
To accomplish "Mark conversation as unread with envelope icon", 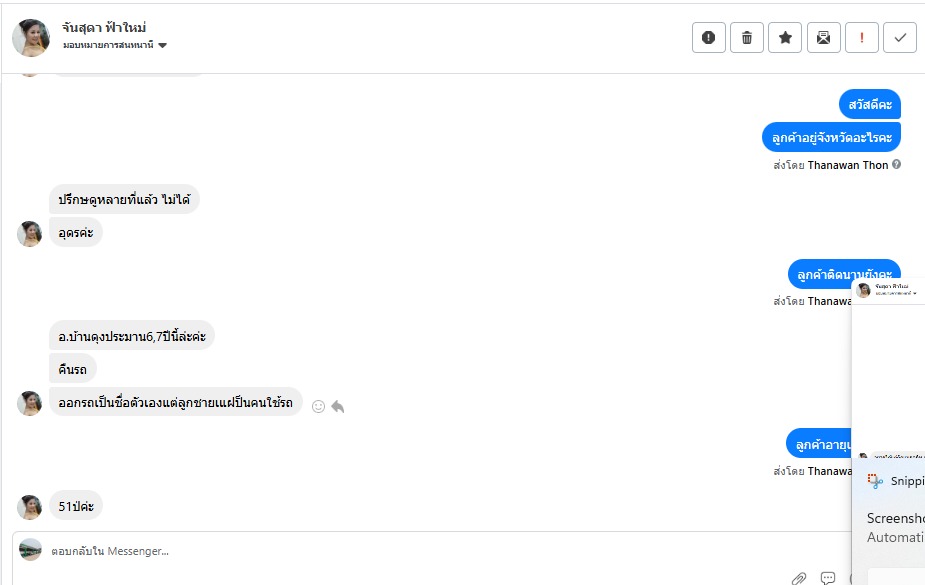I will pyautogui.click(x=823, y=38).
